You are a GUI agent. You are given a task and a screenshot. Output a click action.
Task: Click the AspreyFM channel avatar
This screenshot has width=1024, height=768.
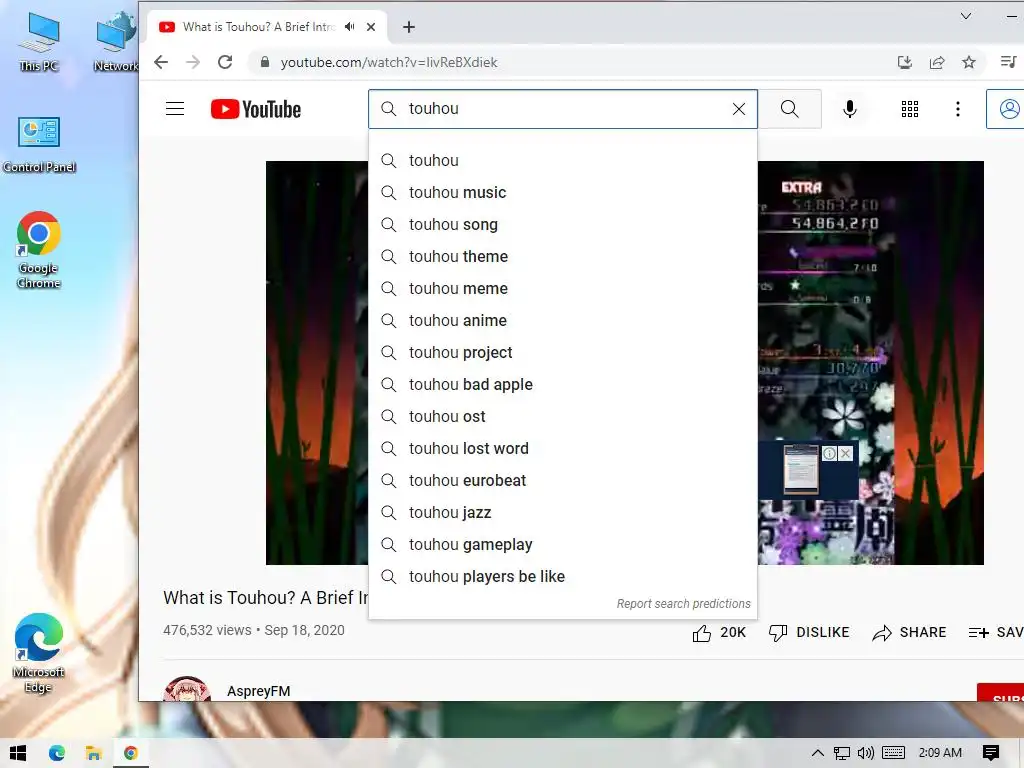pos(187,689)
